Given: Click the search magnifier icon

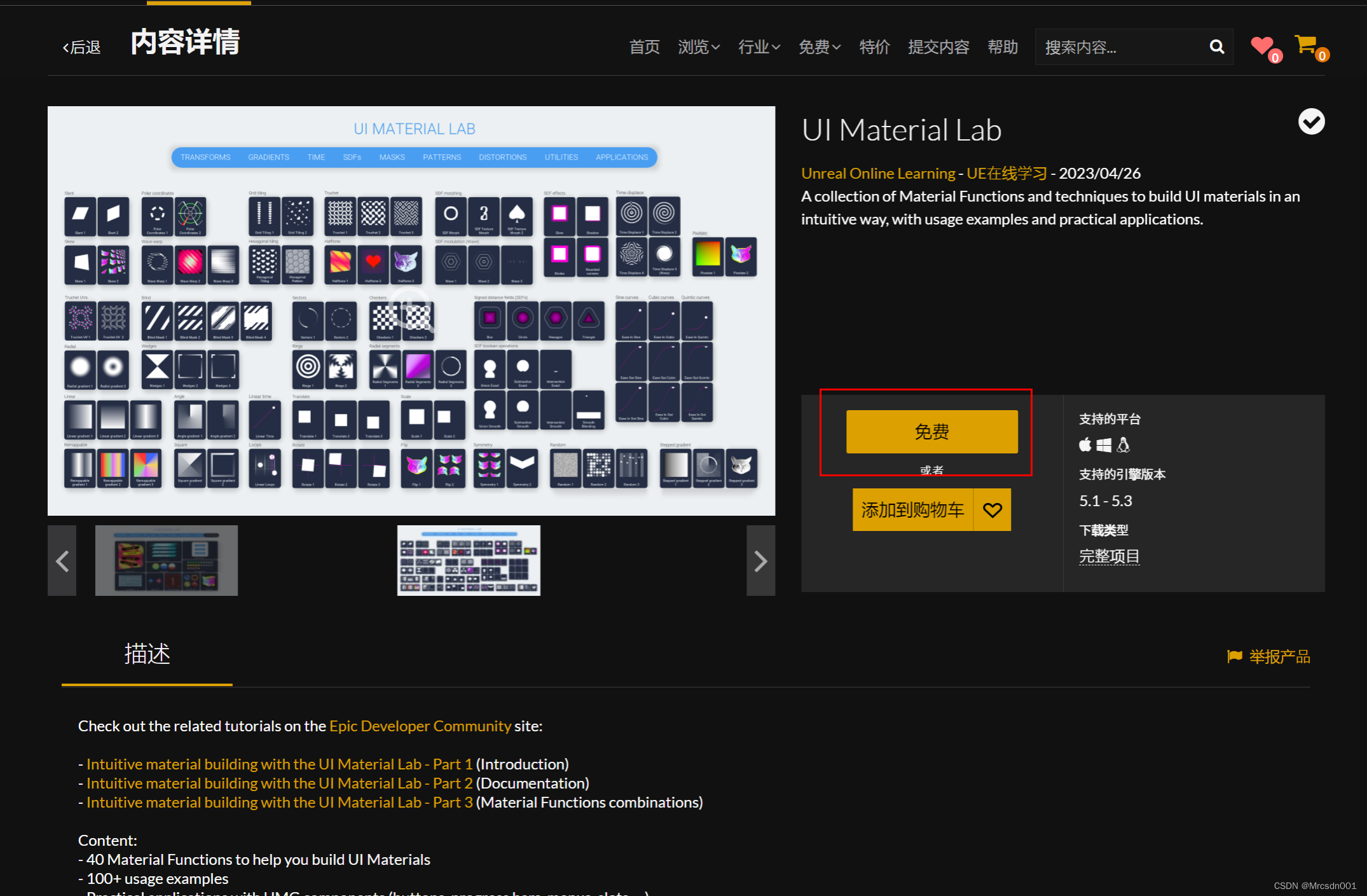Looking at the screenshot, I should coord(1216,46).
